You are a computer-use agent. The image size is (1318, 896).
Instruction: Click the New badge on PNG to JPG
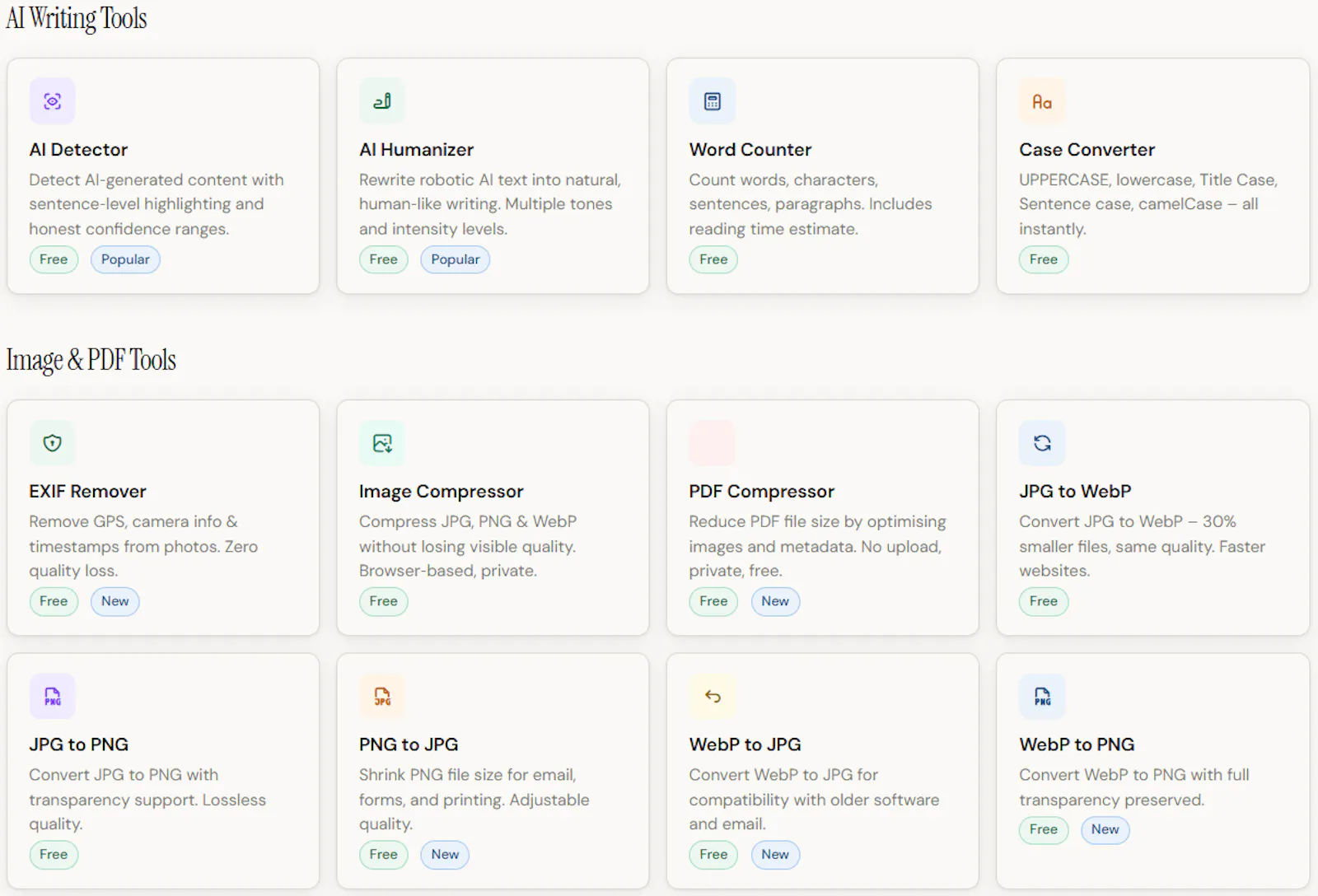click(445, 855)
